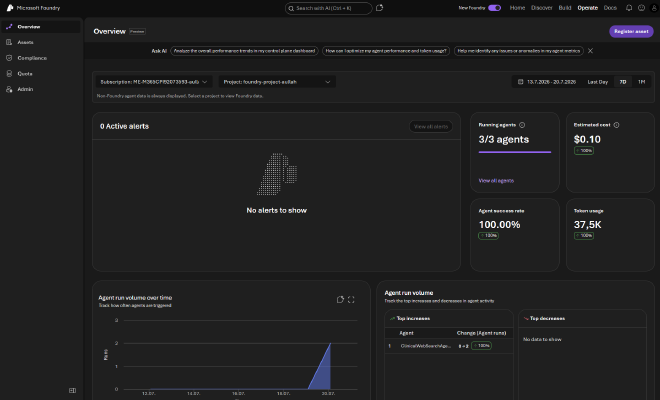Click the new chat icon beside search
The width and height of the screenshot is (660, 400).
click(x=379, y=8)
